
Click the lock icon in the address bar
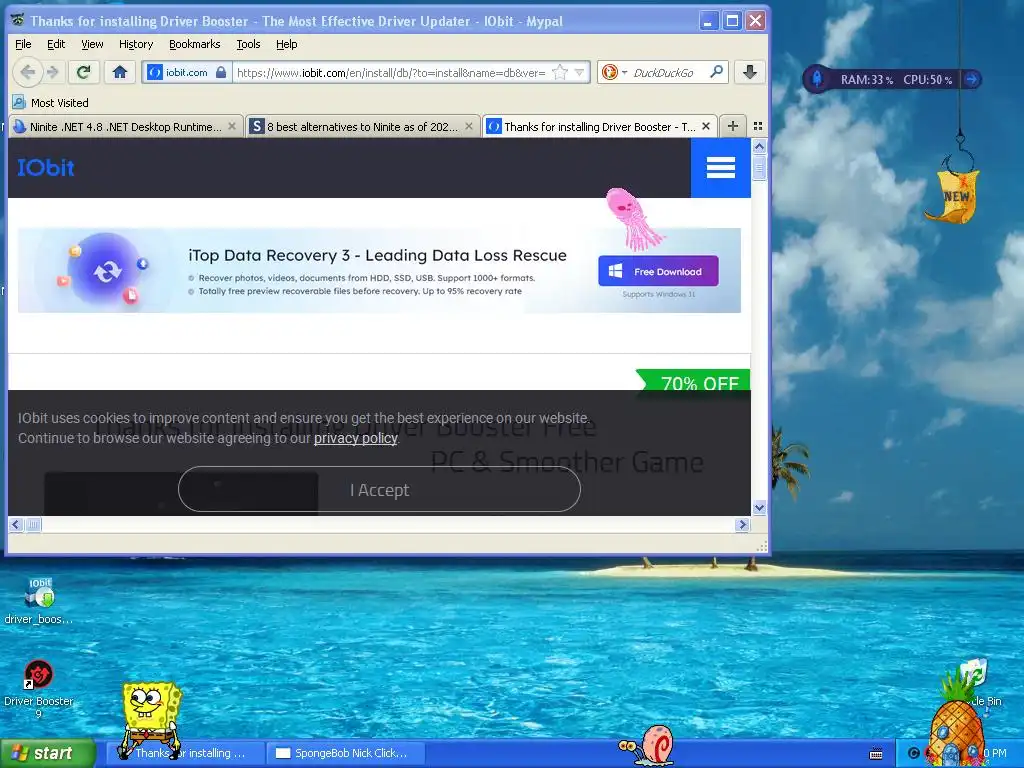[x=221, y=72]
